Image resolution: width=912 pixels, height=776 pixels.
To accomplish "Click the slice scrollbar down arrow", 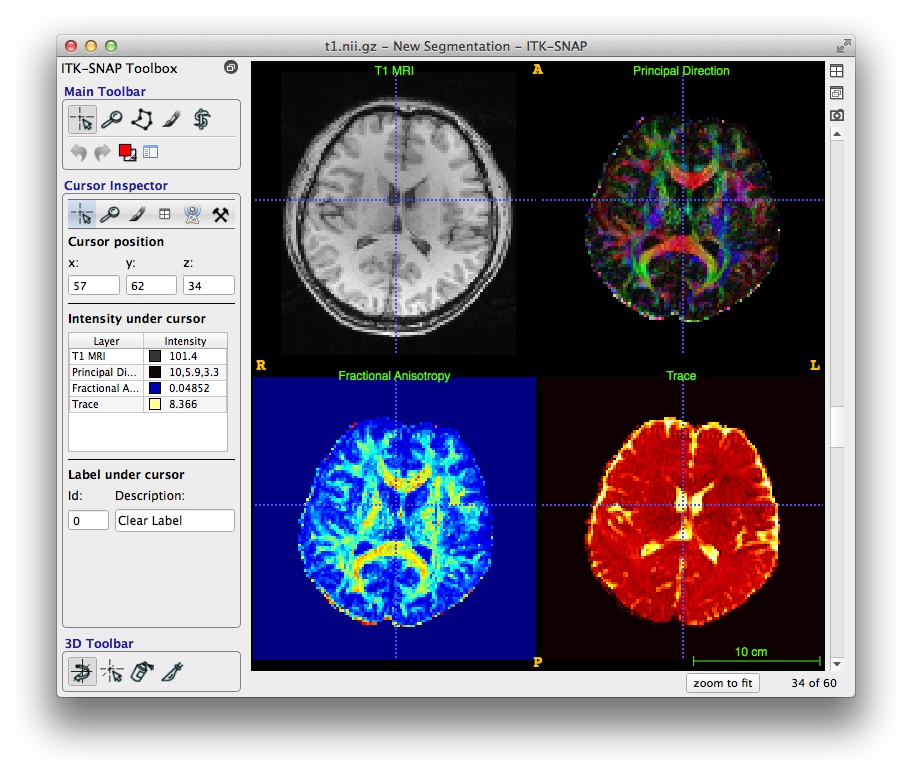I will pos(837,664).
